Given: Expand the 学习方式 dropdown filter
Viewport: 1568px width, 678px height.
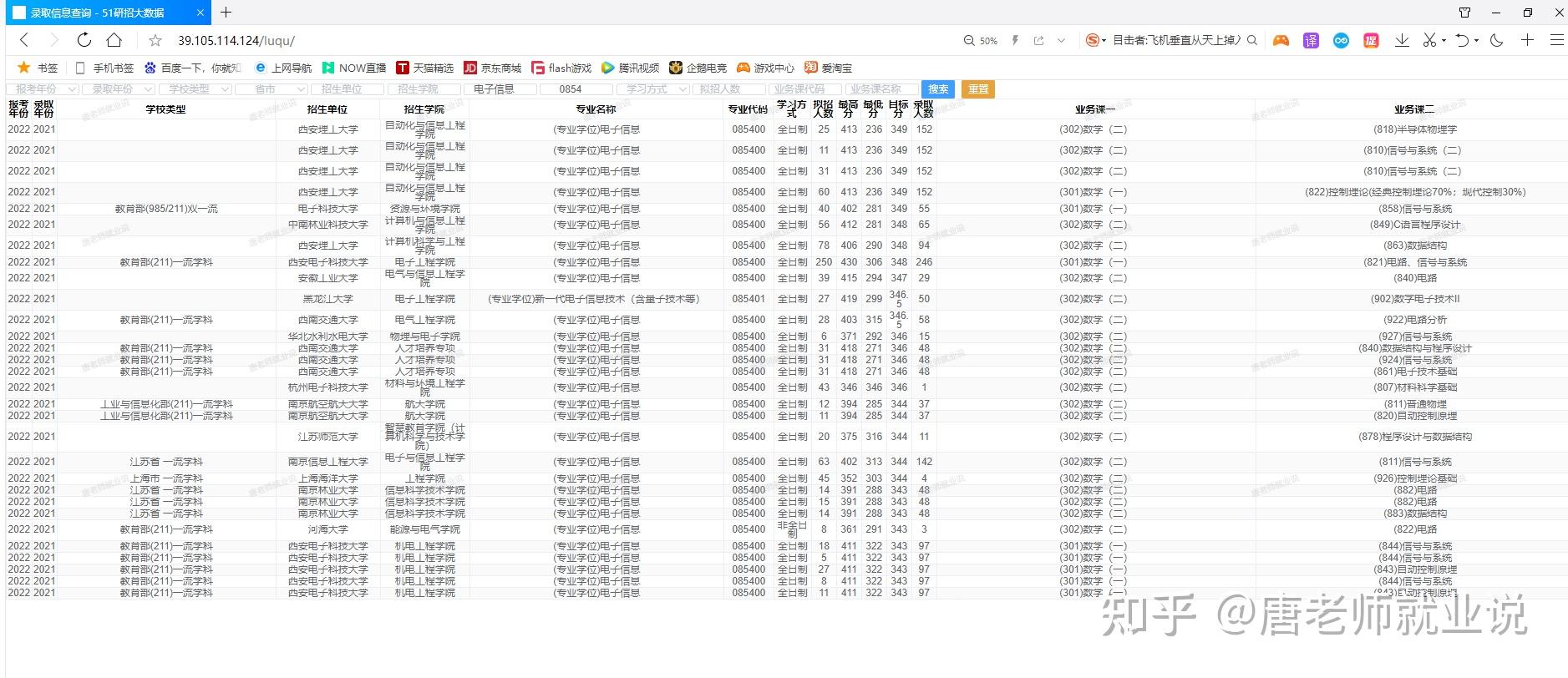Looking at the screenshot, I should tap(652, 89).
